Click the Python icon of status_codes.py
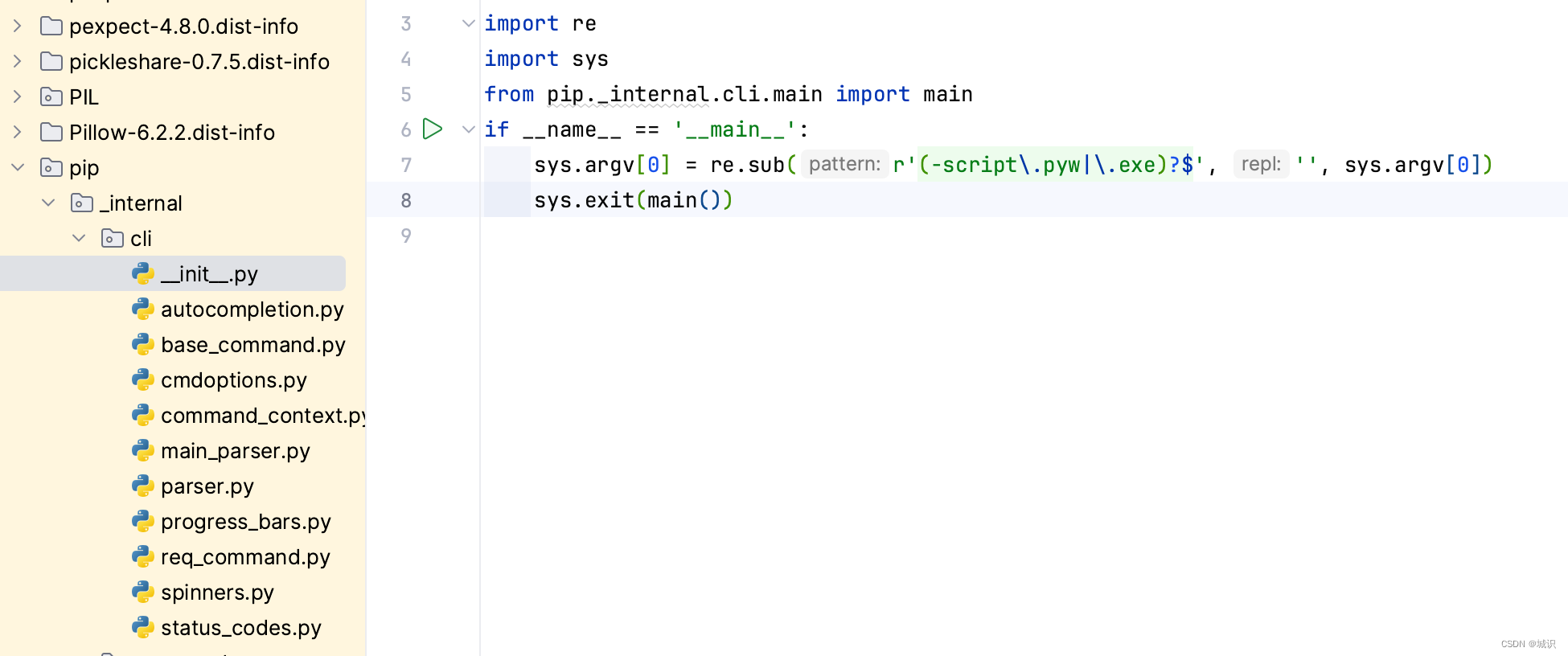The image size is (1568, 656). 143,628
